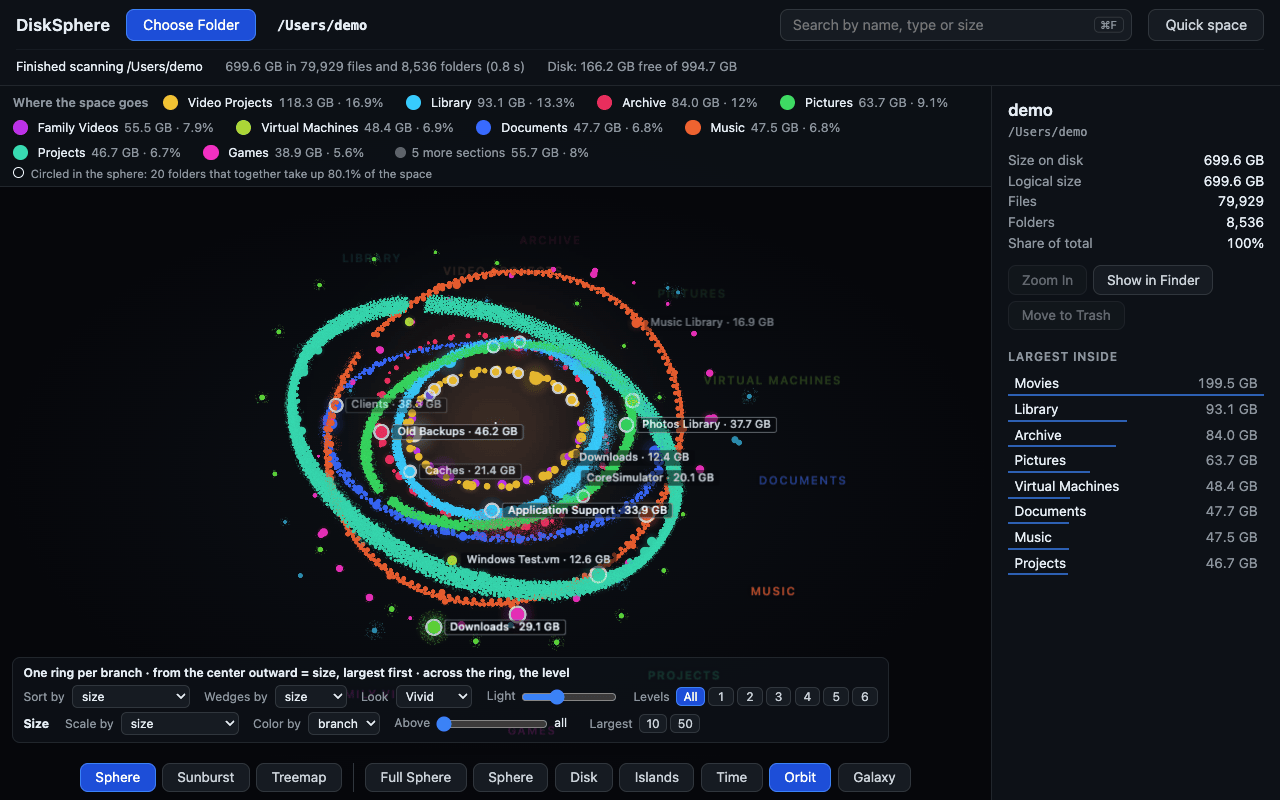1280x800 pixels.
Task: Click the pink Games legend dot
Action: pyautogui.click(x=211, y=153)
